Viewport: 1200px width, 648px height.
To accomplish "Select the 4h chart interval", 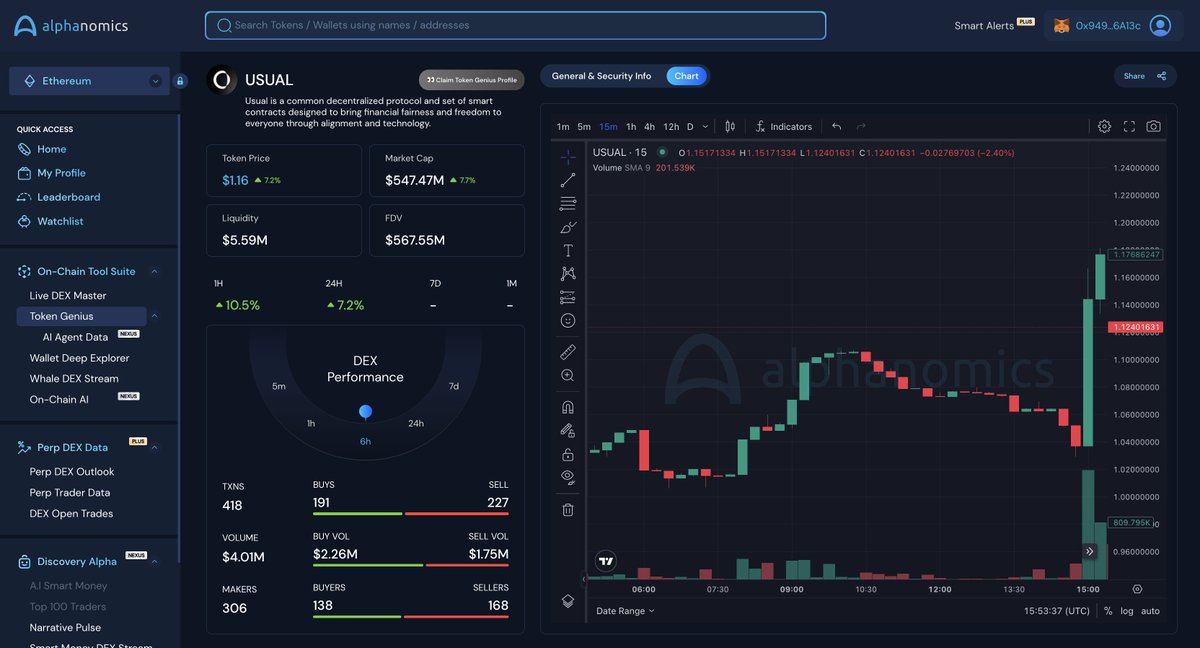I will [649, 127].
